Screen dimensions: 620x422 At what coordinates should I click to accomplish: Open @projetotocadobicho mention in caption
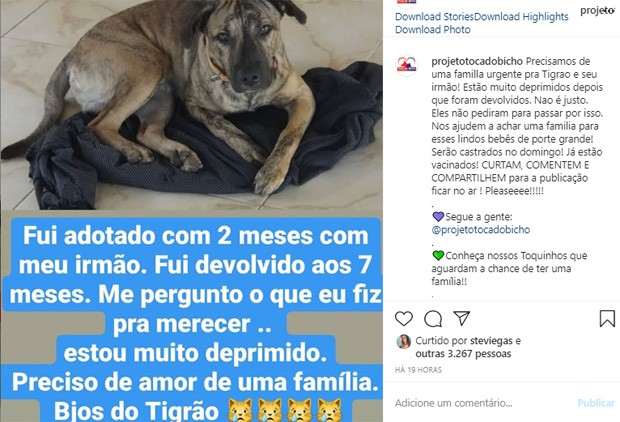tap(480, 230)
